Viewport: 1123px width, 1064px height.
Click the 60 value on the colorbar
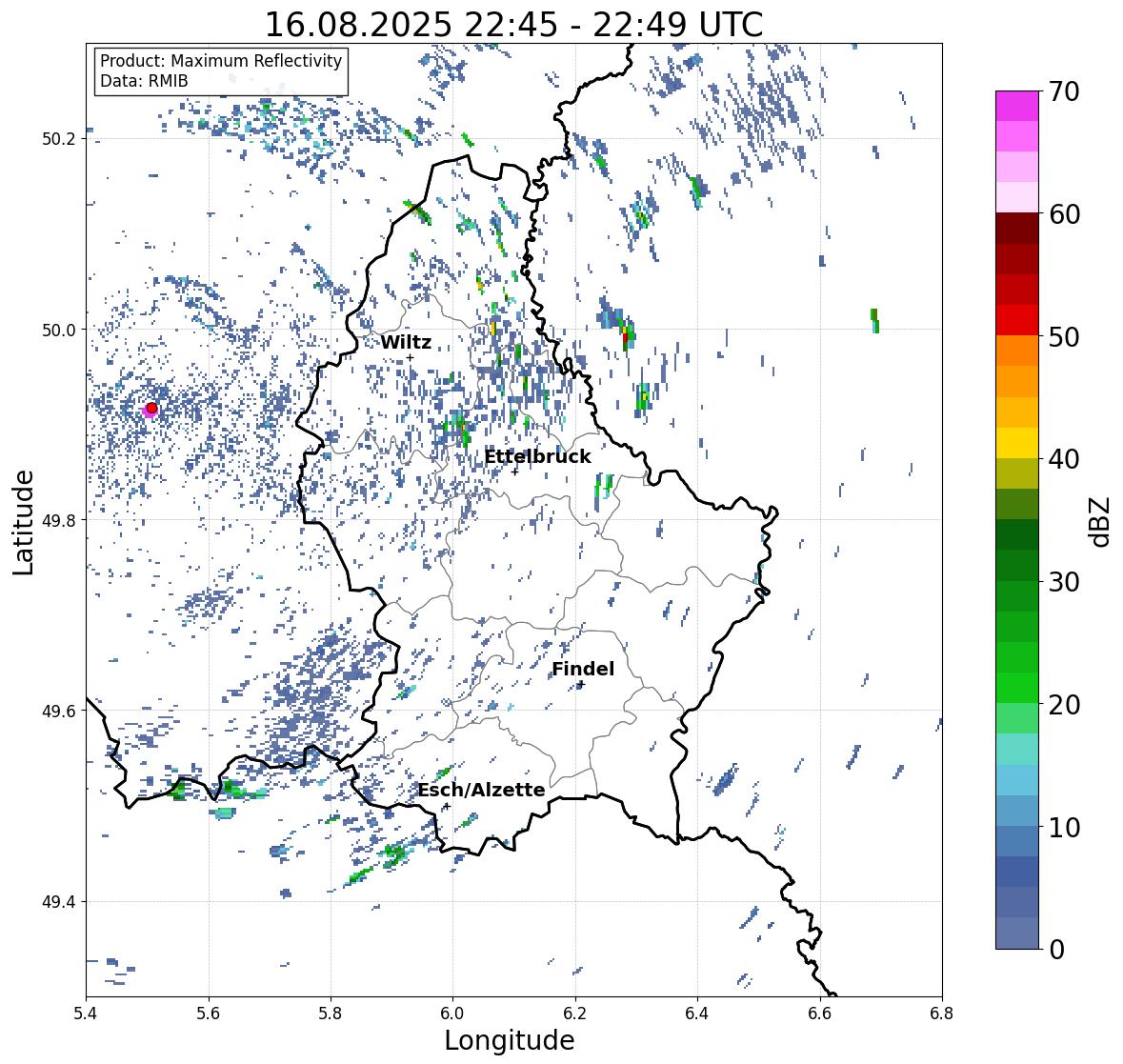[x=1064, y=214]
